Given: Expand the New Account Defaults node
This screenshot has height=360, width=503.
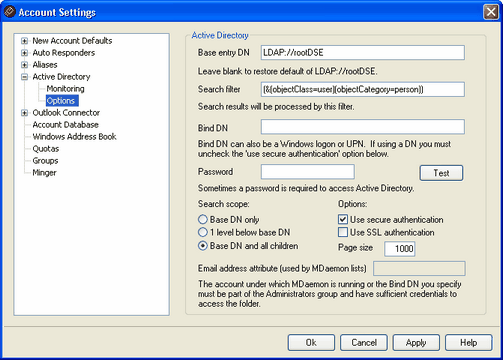Looking at the screenshot, I should [24, 41].
